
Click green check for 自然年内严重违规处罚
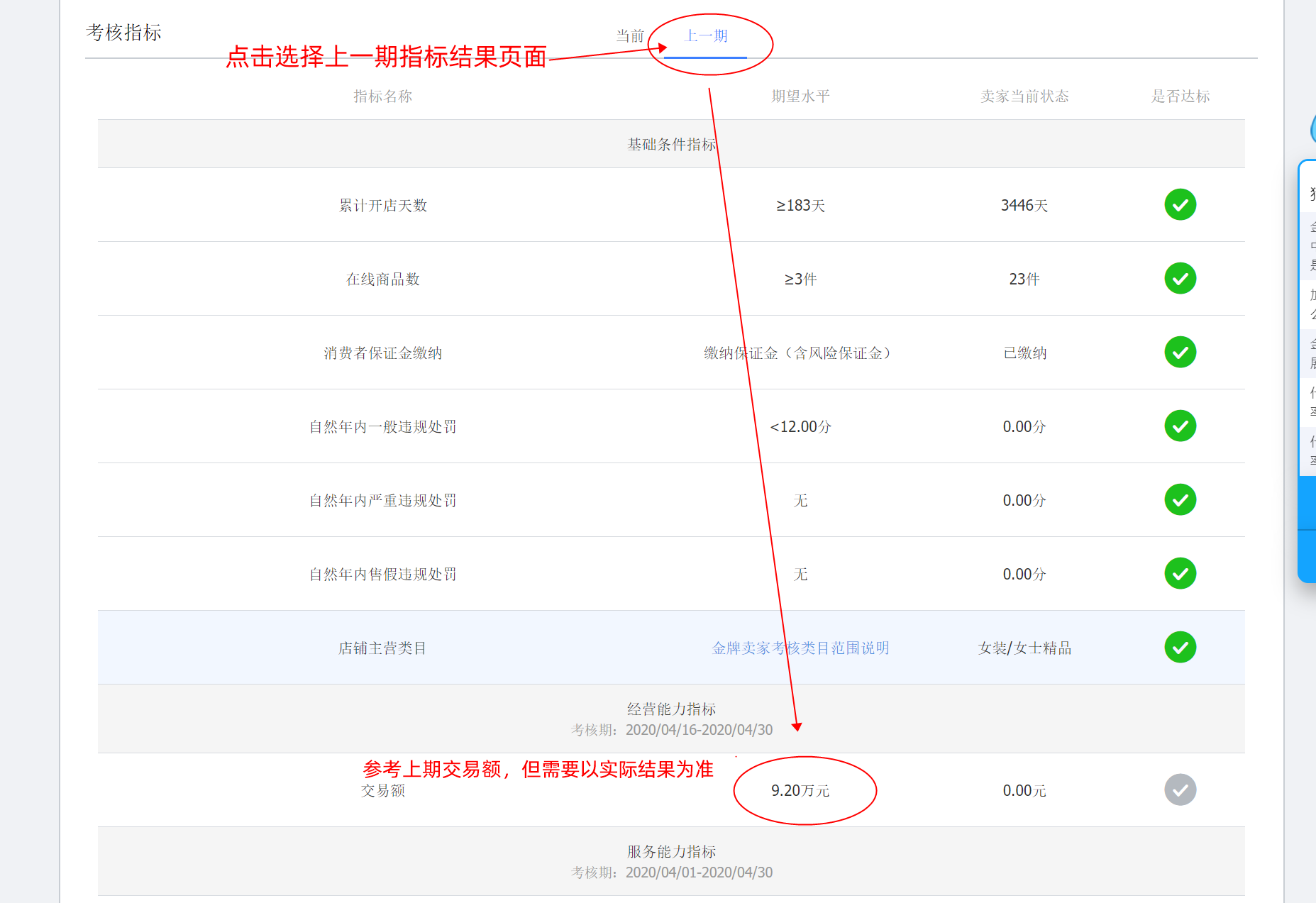click(x=1180, y=500)
